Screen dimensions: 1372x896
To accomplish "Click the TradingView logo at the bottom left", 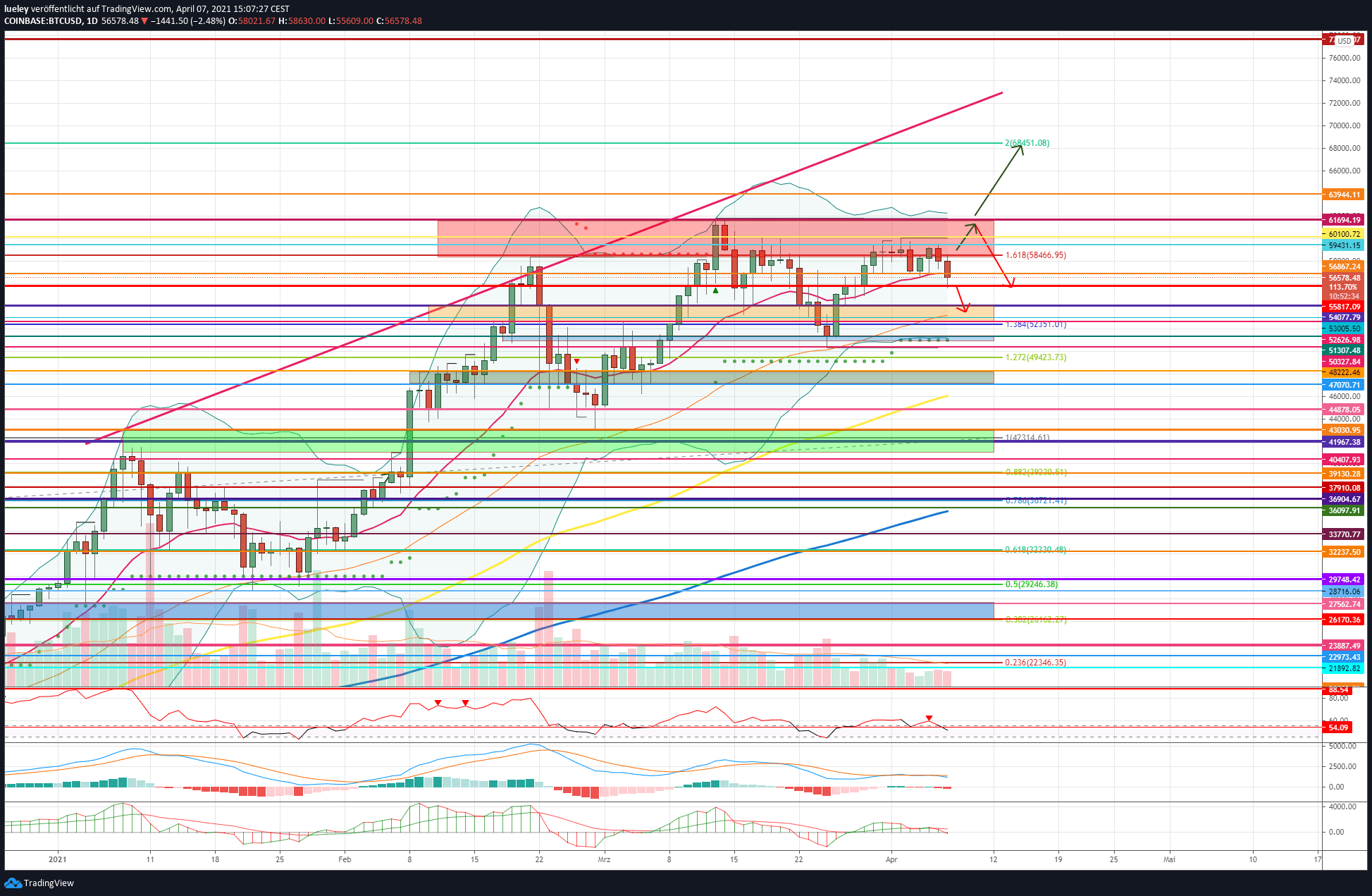I will coord(39,883).
